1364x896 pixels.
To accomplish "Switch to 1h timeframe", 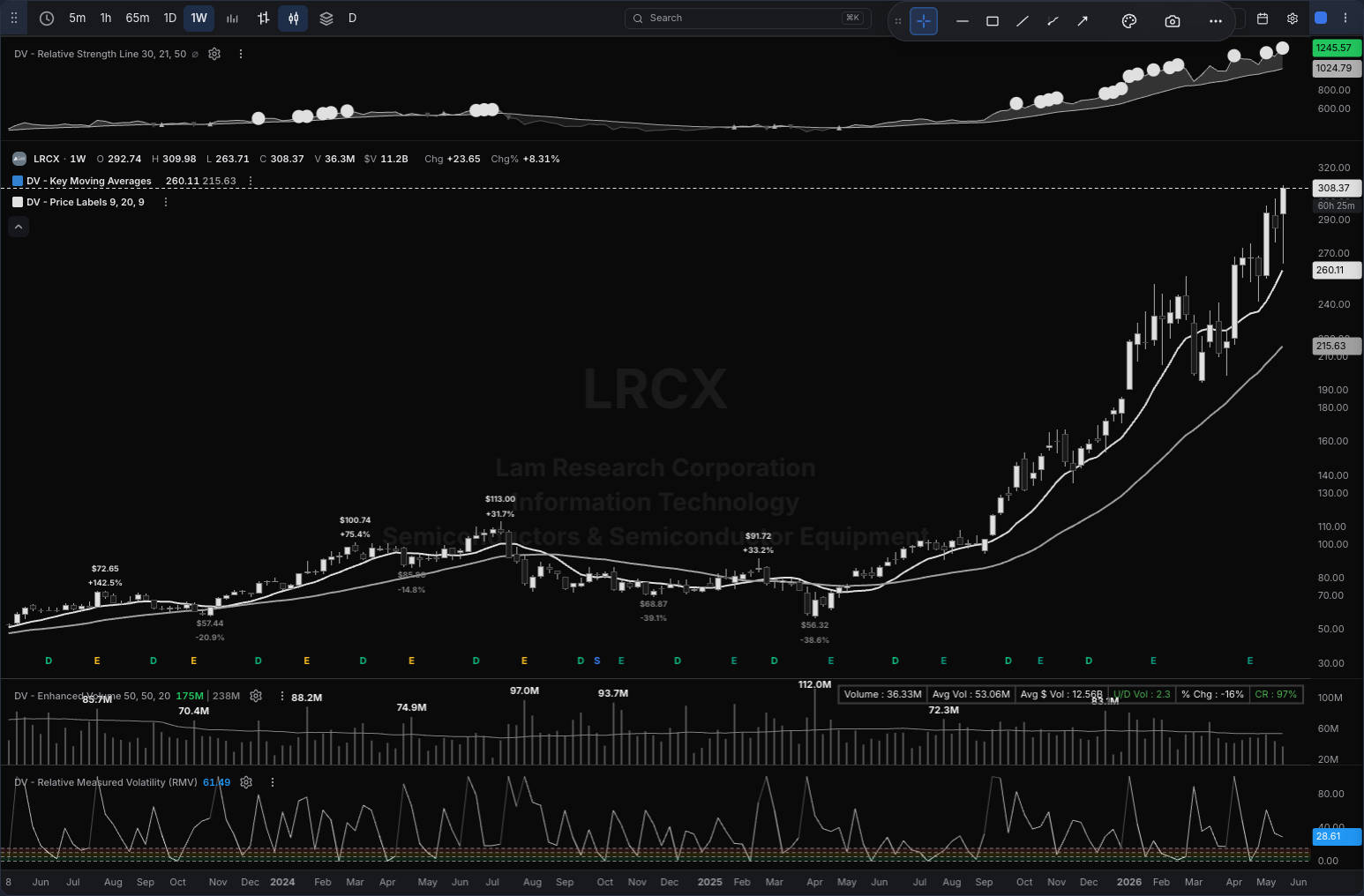I will point(106,18).
